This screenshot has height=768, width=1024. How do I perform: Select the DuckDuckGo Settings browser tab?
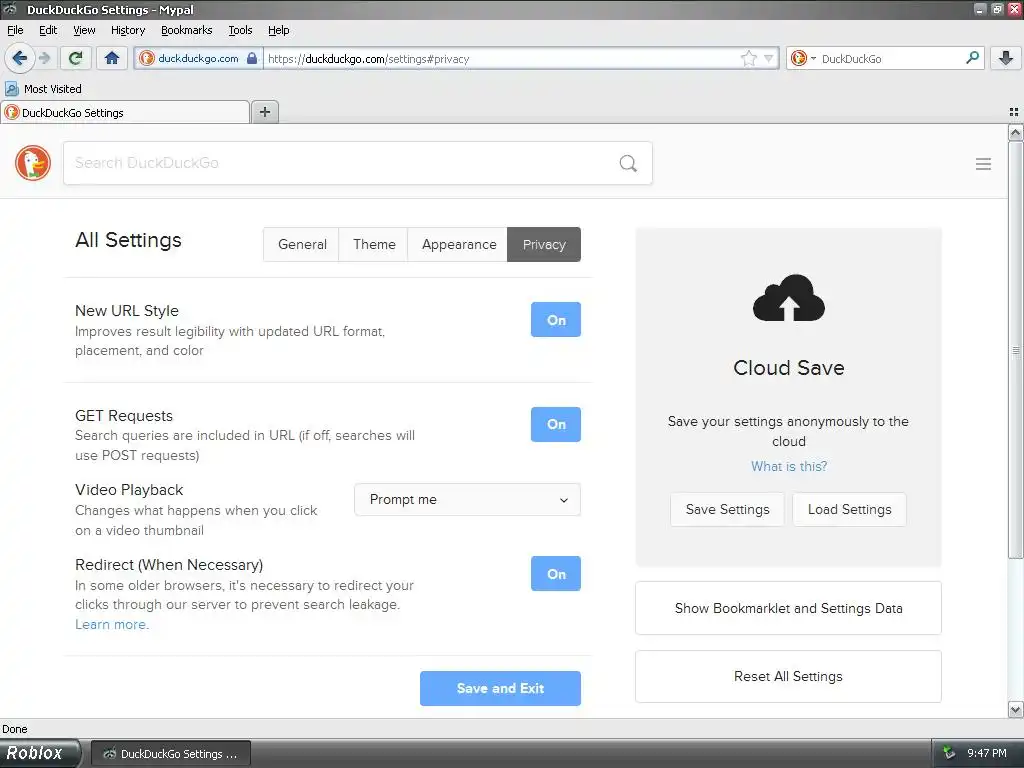[x=125, y=112]
